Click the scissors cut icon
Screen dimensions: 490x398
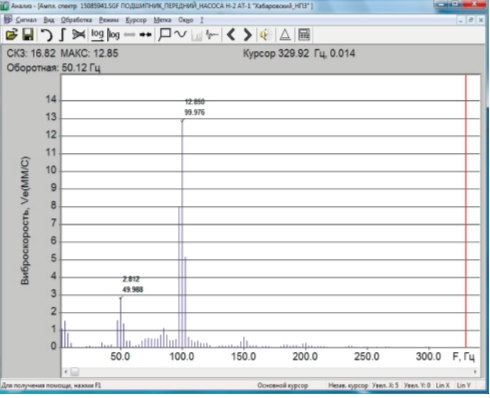(79, 35)
